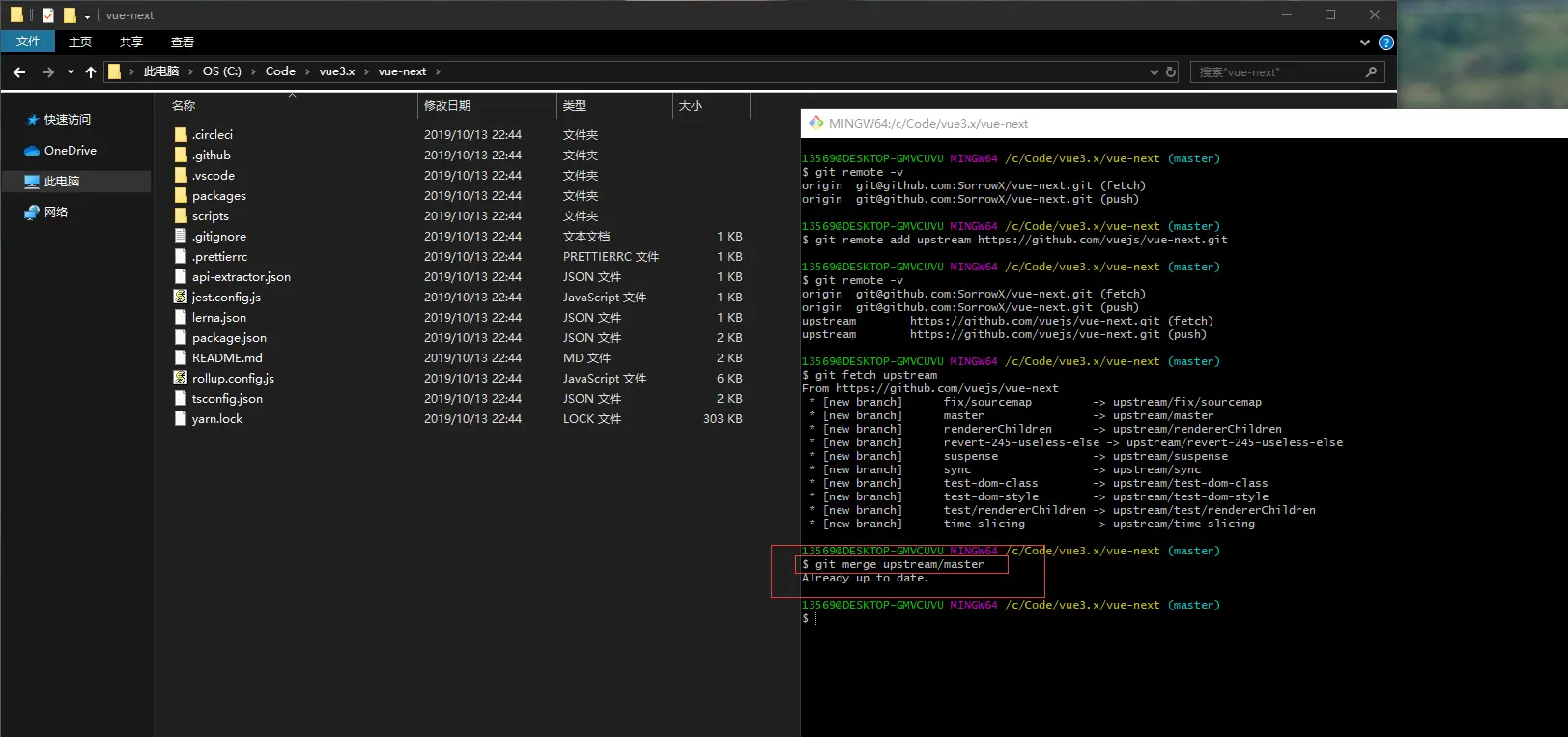
Task: Select the .circleci folder icon
Action: (181, 134)
